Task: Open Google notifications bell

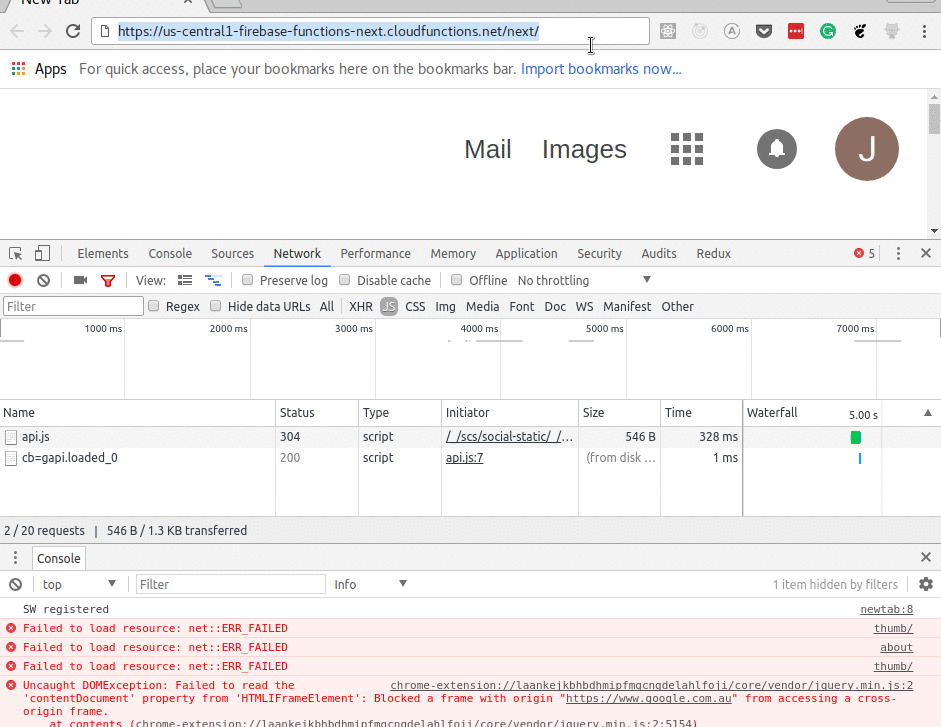Action: point(777,149)
